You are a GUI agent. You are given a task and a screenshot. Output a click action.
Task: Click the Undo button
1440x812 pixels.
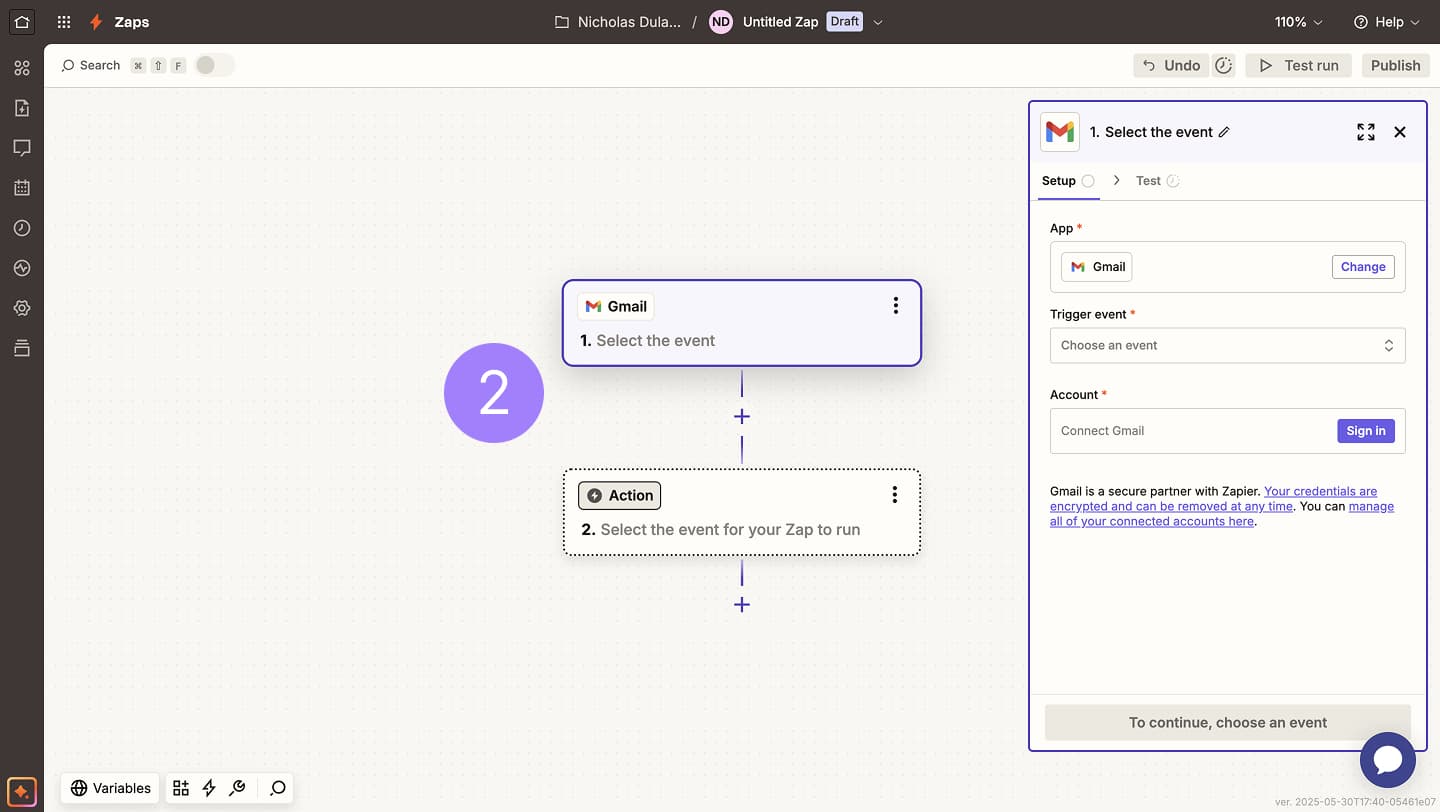(x=1171, y=65)
